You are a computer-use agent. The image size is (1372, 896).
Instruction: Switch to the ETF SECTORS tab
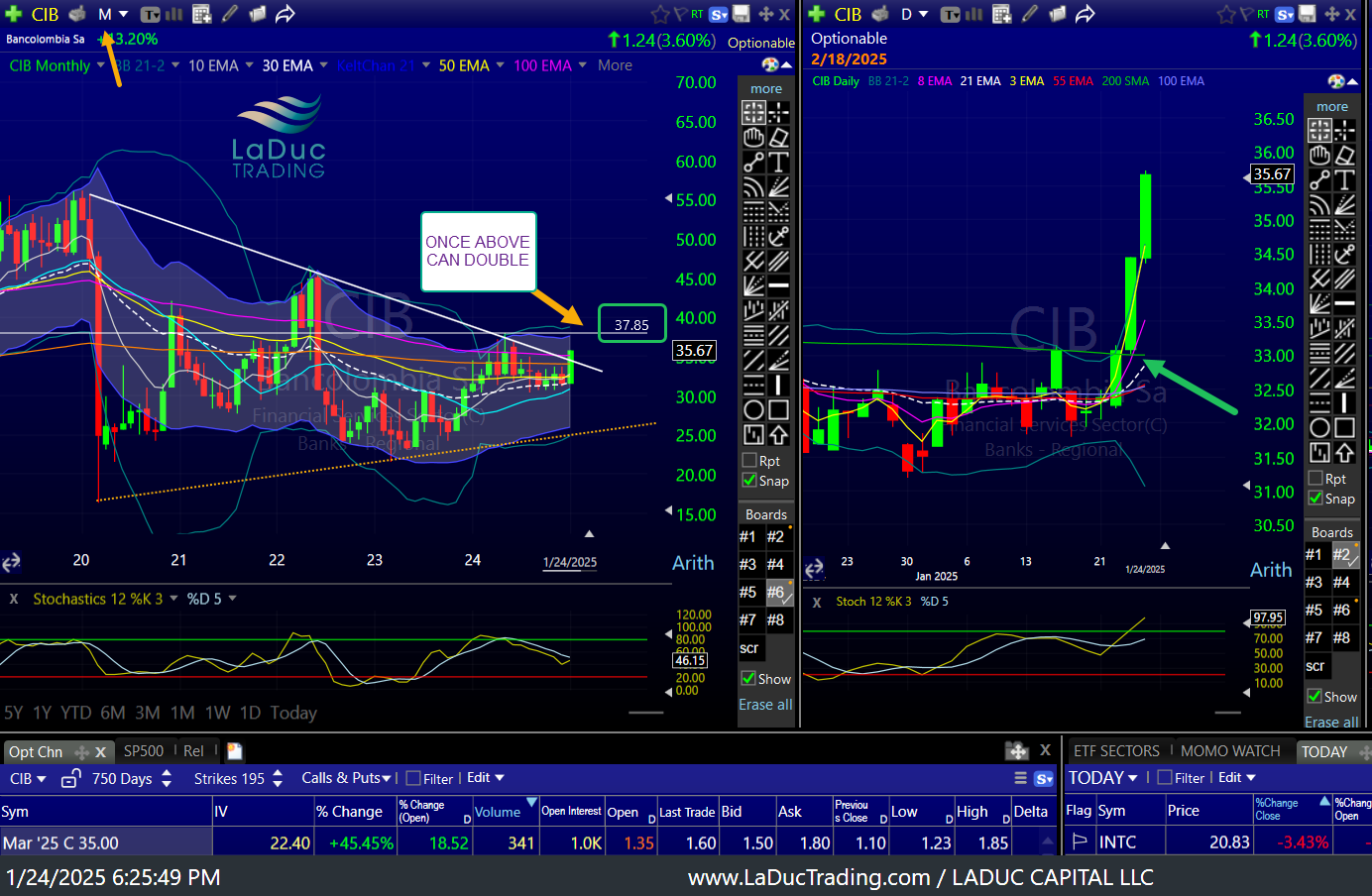[x=1116, y=751]
